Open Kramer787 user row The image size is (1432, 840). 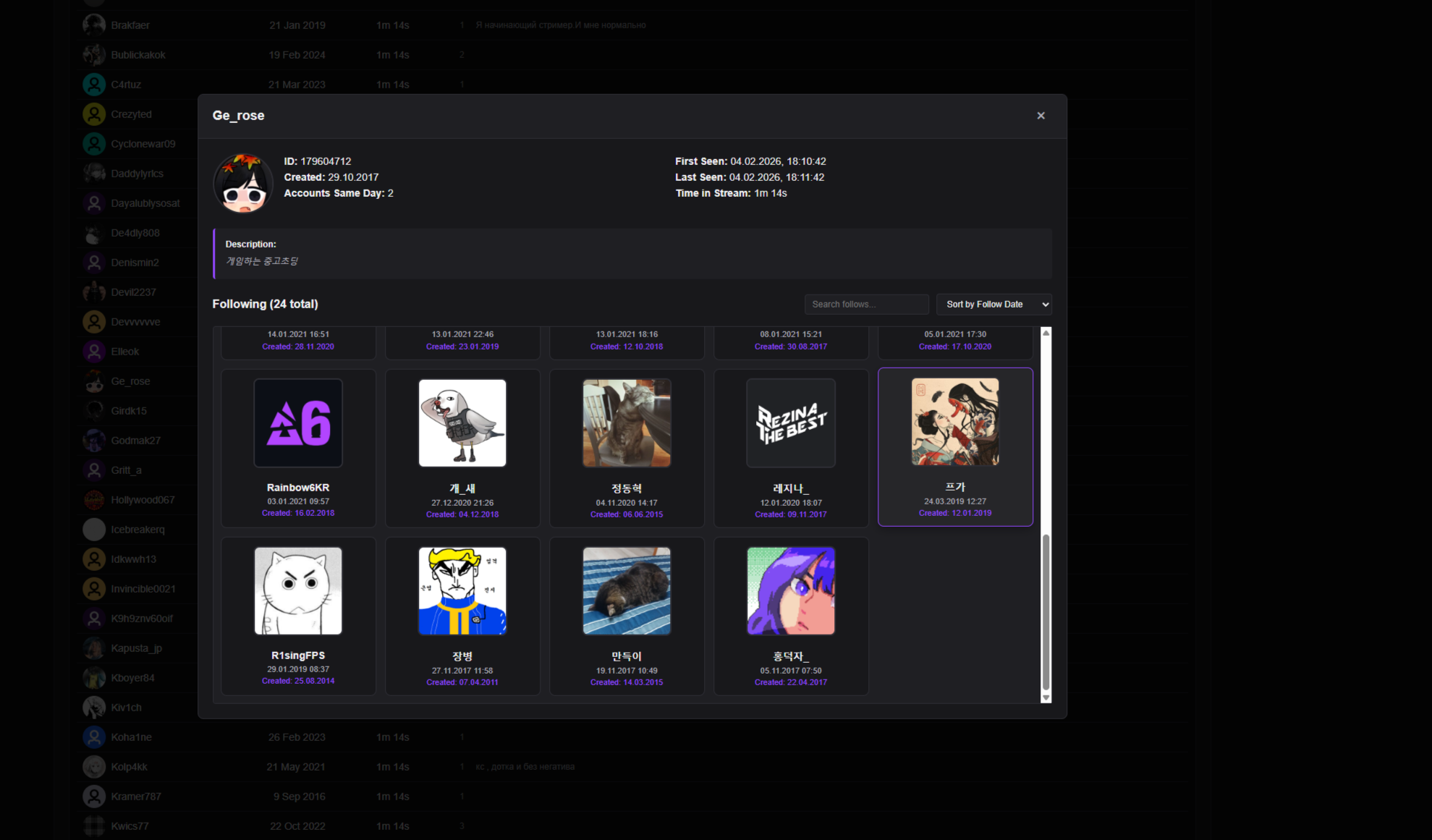pos(136,797)
